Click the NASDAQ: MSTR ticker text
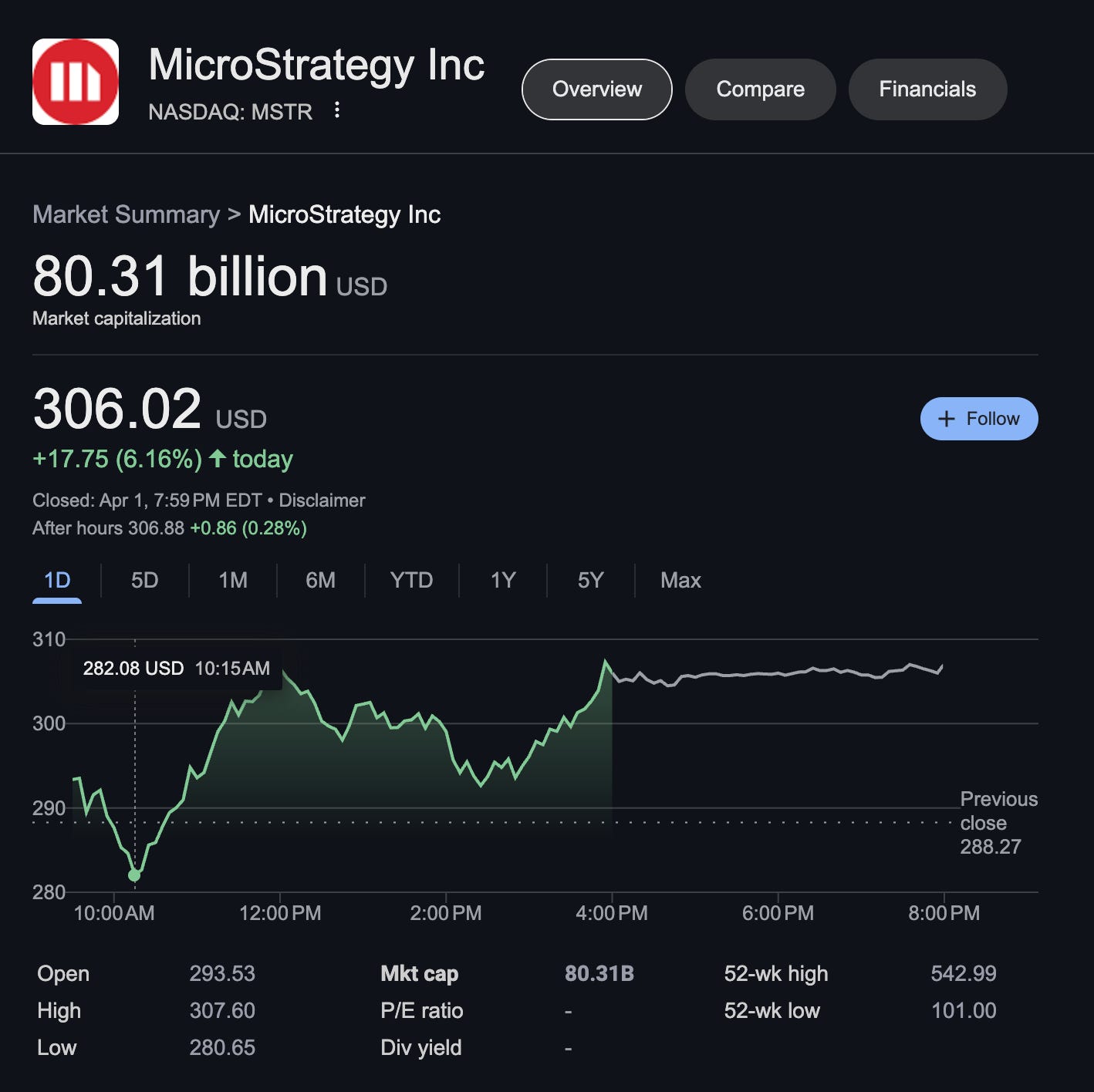 tap(230, 112)
